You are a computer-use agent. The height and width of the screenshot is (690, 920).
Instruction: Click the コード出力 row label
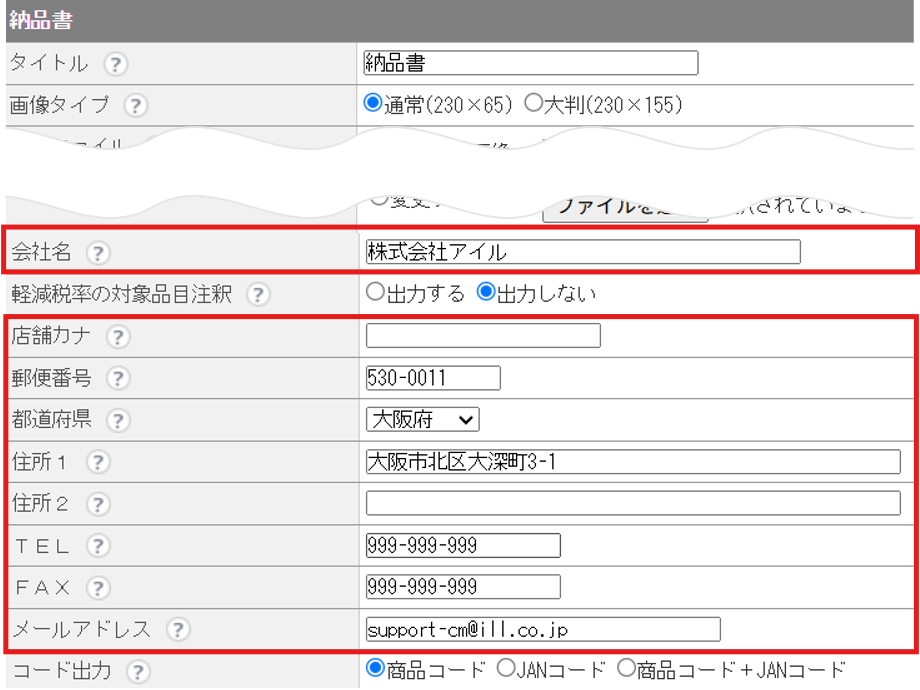point(62,671)
